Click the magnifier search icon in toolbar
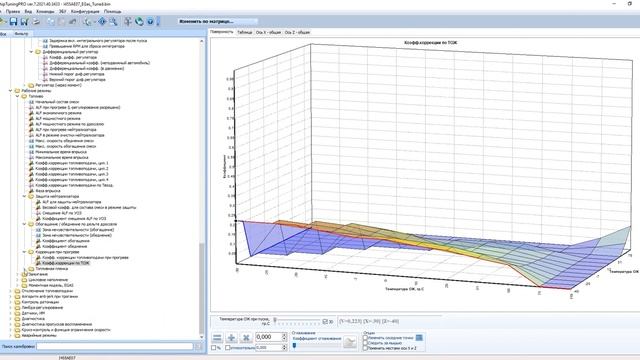Image resolution: width=640 pixels, height=360 pixels. (113, 21)
